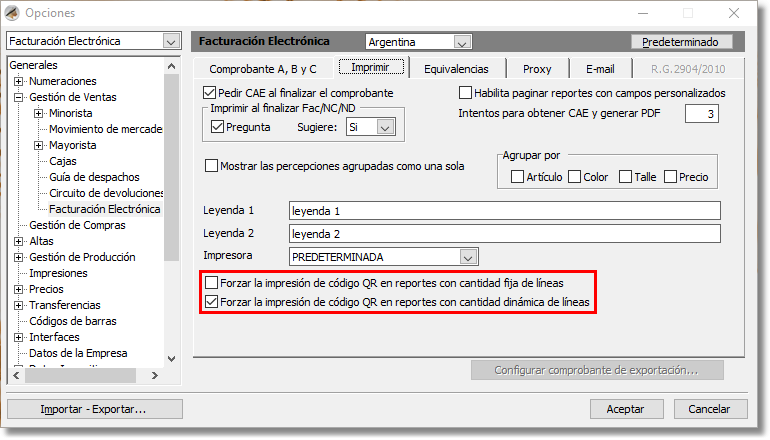
Task: Click tree scrollbar down arrow
Action: tap(171, 358)
